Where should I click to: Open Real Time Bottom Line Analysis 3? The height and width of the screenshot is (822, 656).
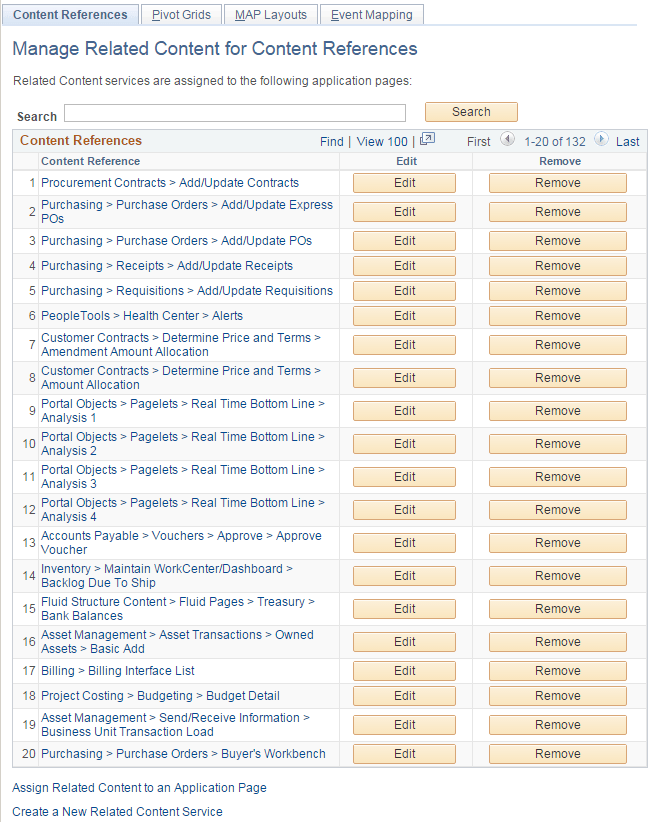click(183, 477)
